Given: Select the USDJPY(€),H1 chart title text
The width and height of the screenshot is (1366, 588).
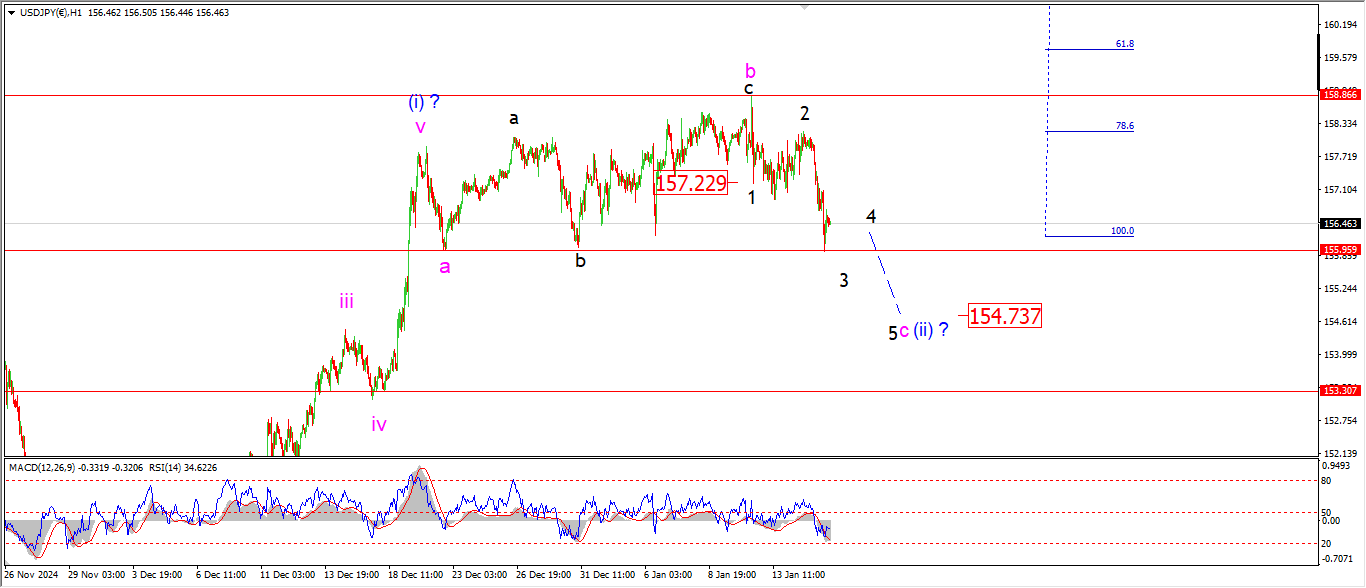Looking at the screenshot, I should [52, 13].
